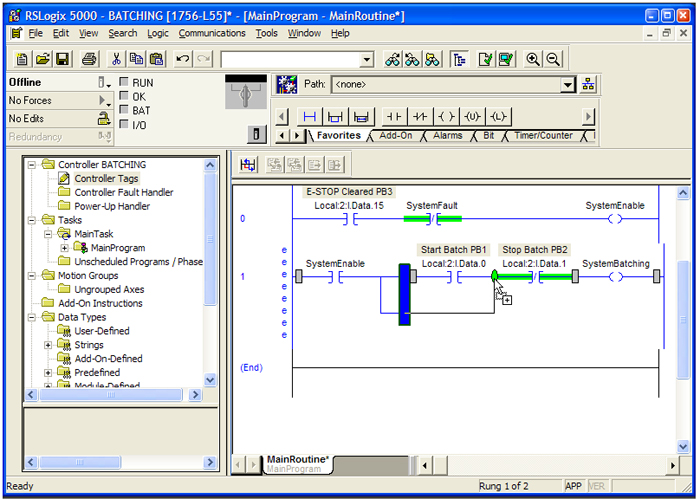Switch to the Alarms instruction tab

click(447, 136)
